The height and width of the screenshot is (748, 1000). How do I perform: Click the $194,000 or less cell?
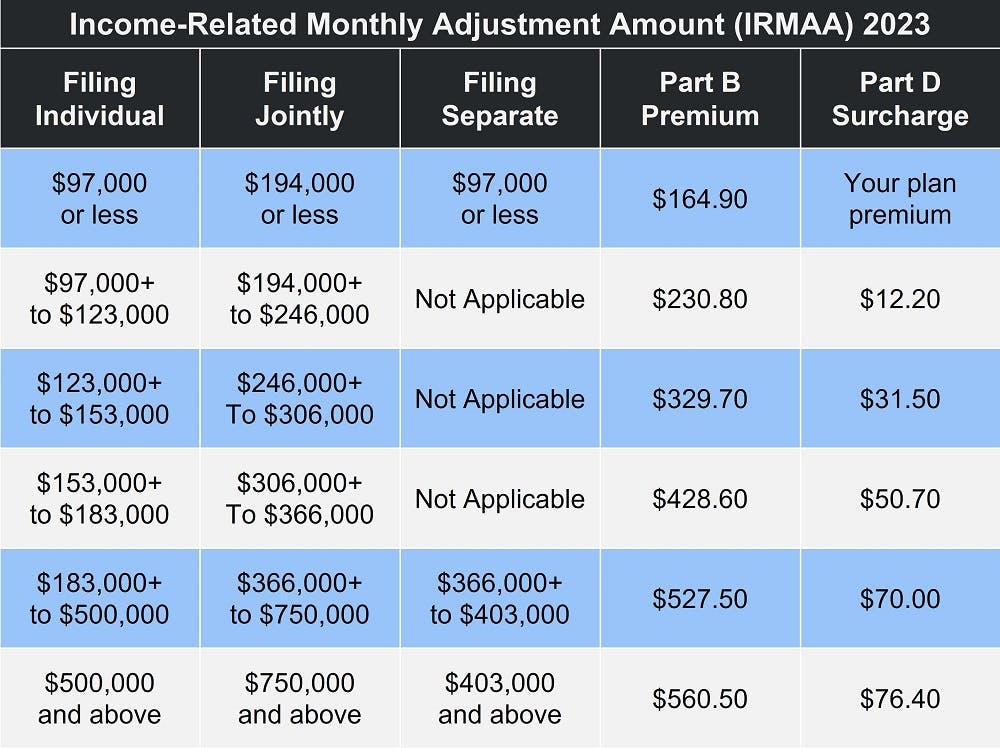tap(300, 199)
